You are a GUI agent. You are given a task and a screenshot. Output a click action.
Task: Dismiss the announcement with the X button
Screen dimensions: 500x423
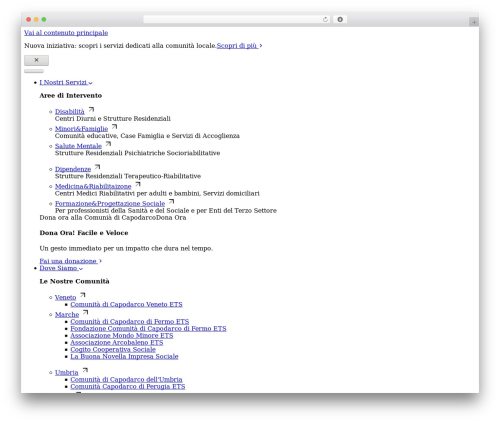pyautogui.click(x=36, y=60)
